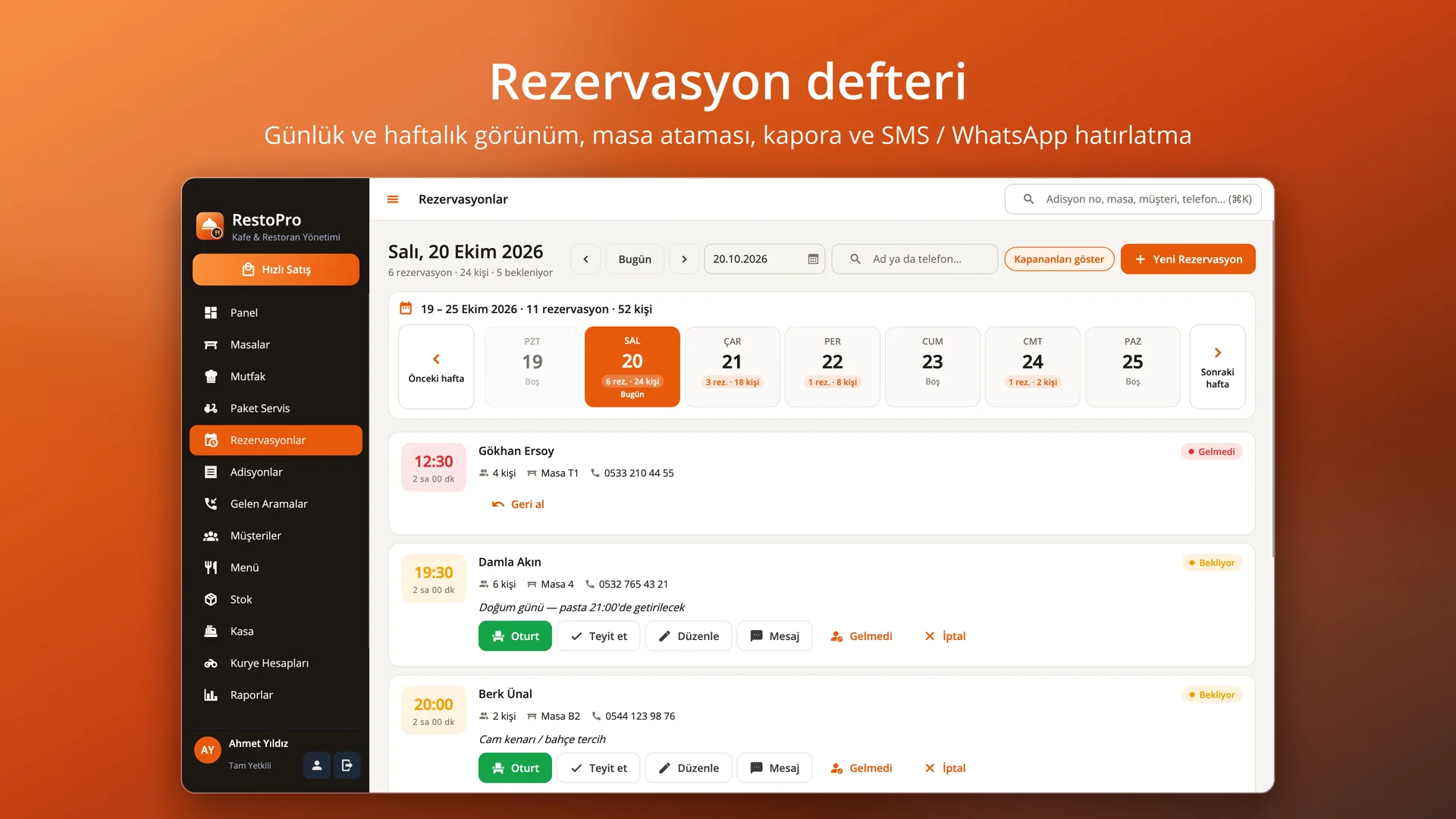The image size is (1456, 819).
Task: Go to next day with right chevron
Action: click(684, 259)
